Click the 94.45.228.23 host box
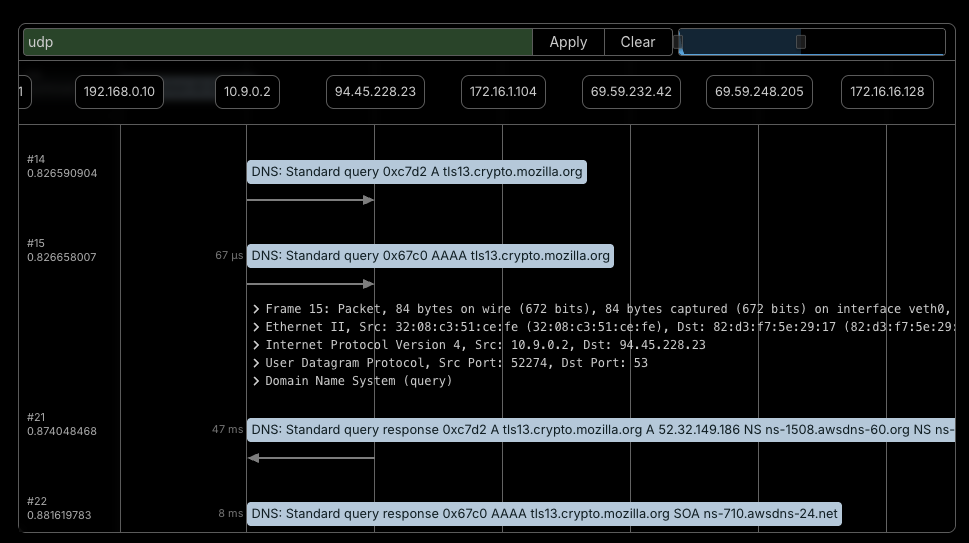This screenshot has height=543, width=969. [375, 92]
